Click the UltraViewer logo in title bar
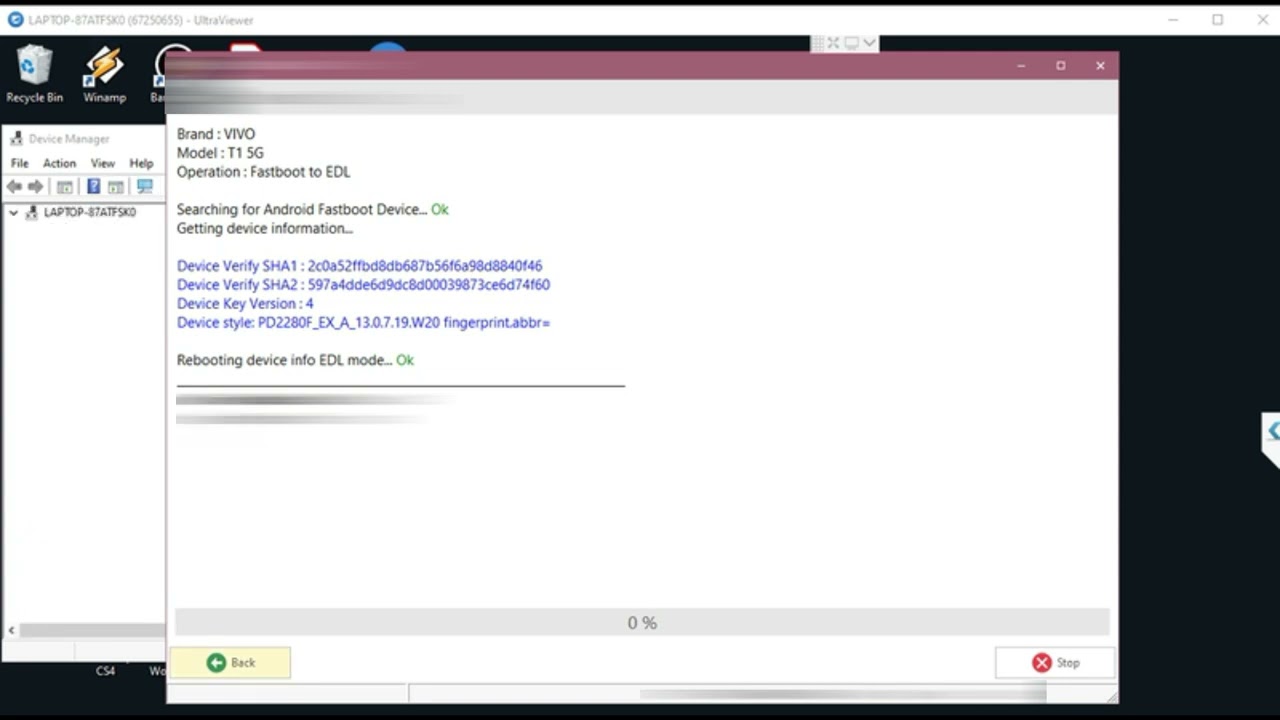Screen dimensions: 1280x720 click(15, 19)
